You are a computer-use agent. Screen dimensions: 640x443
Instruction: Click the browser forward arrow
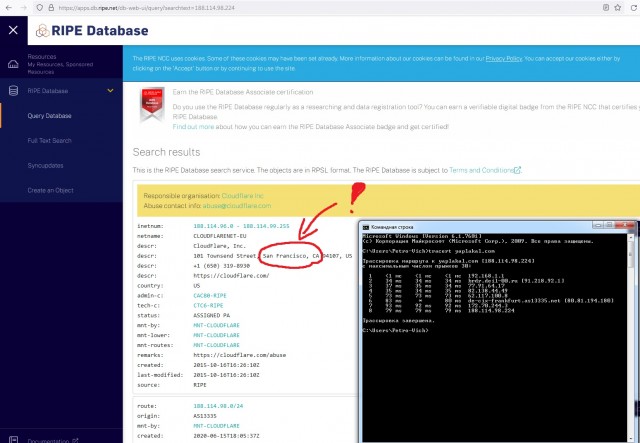coord(23,7)
